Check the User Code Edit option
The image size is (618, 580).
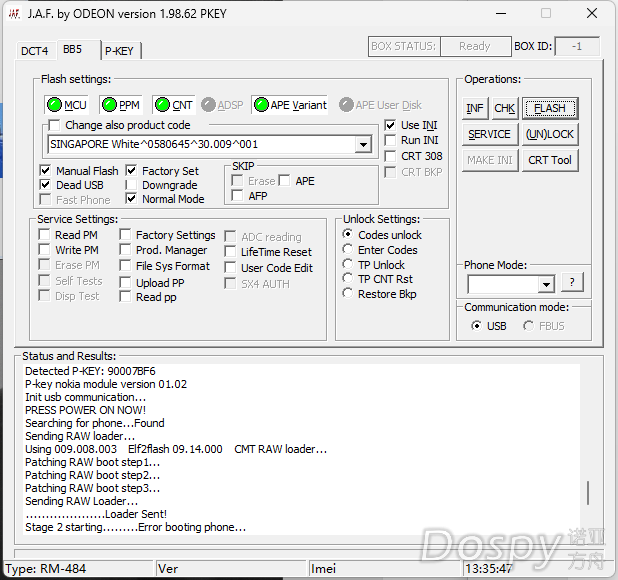pyautogui.click(x=230, y=268)
